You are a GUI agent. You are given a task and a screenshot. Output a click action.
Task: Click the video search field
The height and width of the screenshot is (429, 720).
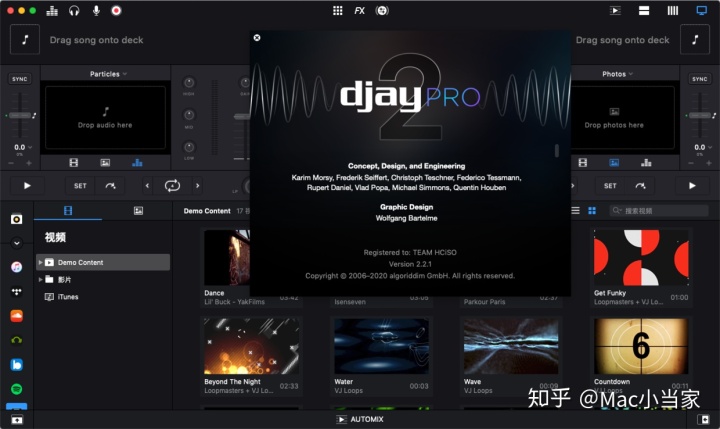(x=659, y=210)
